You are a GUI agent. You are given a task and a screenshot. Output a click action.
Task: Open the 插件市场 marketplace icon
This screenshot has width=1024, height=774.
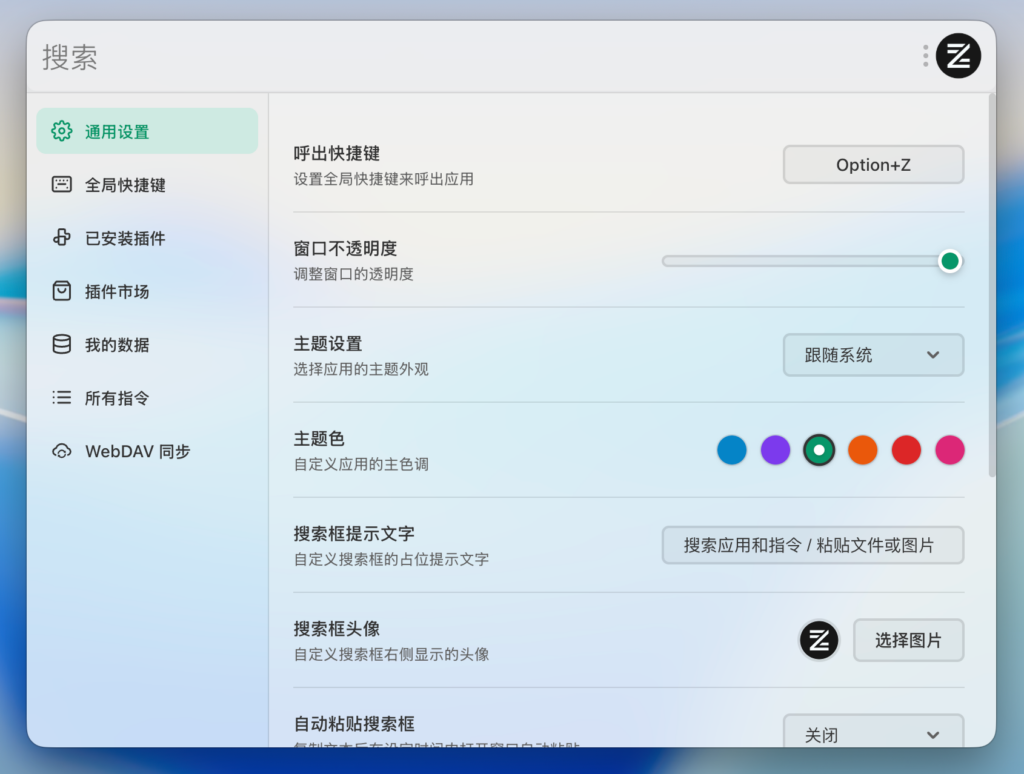point(61,291)
